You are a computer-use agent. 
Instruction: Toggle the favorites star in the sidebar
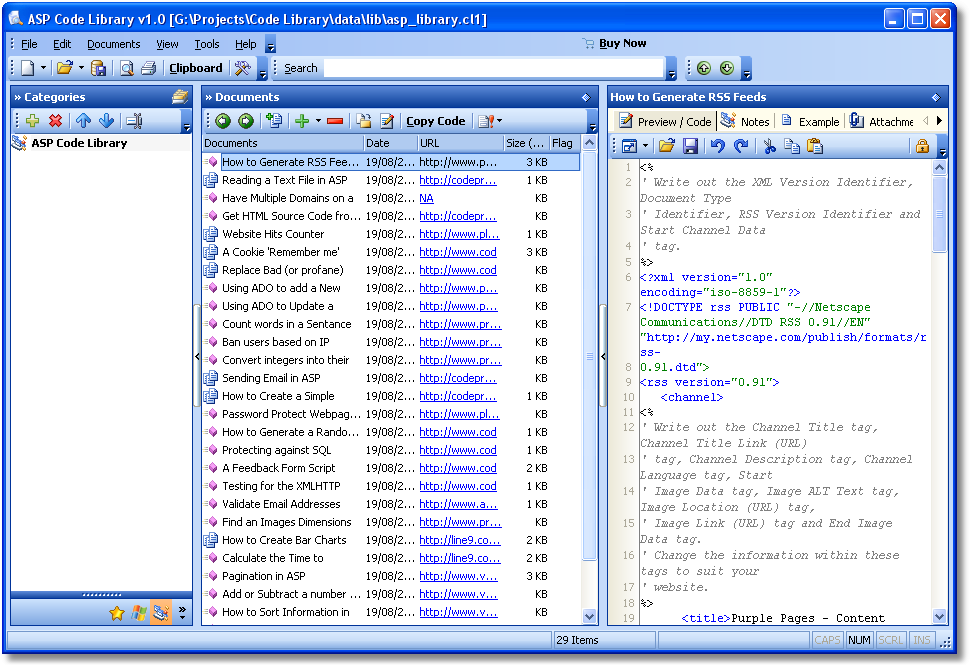(x=117, y=612)
